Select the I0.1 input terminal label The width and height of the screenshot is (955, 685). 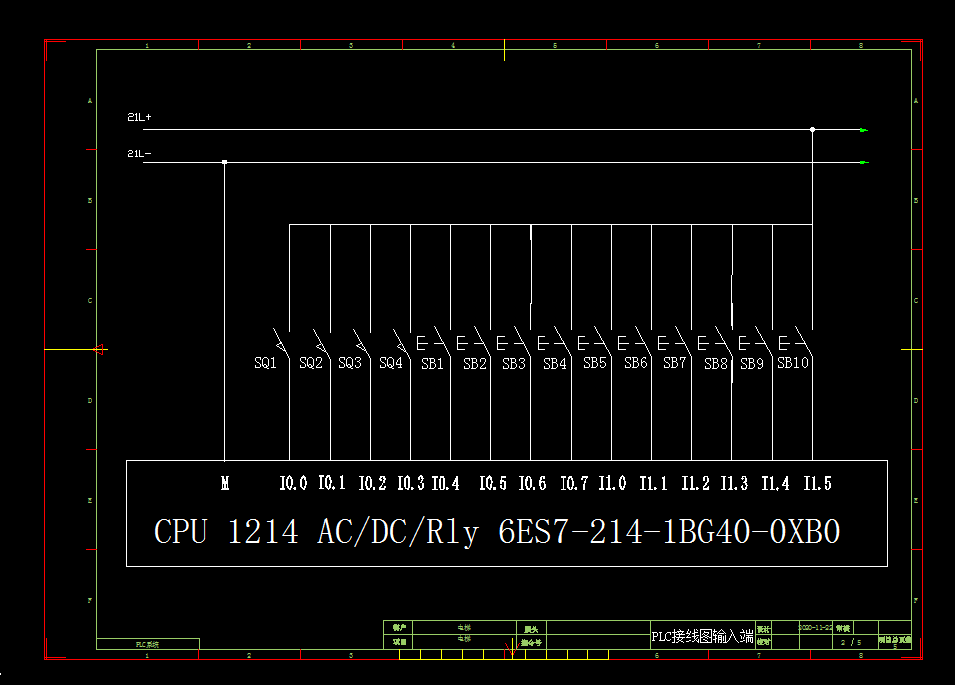click(x=333, y=483)
